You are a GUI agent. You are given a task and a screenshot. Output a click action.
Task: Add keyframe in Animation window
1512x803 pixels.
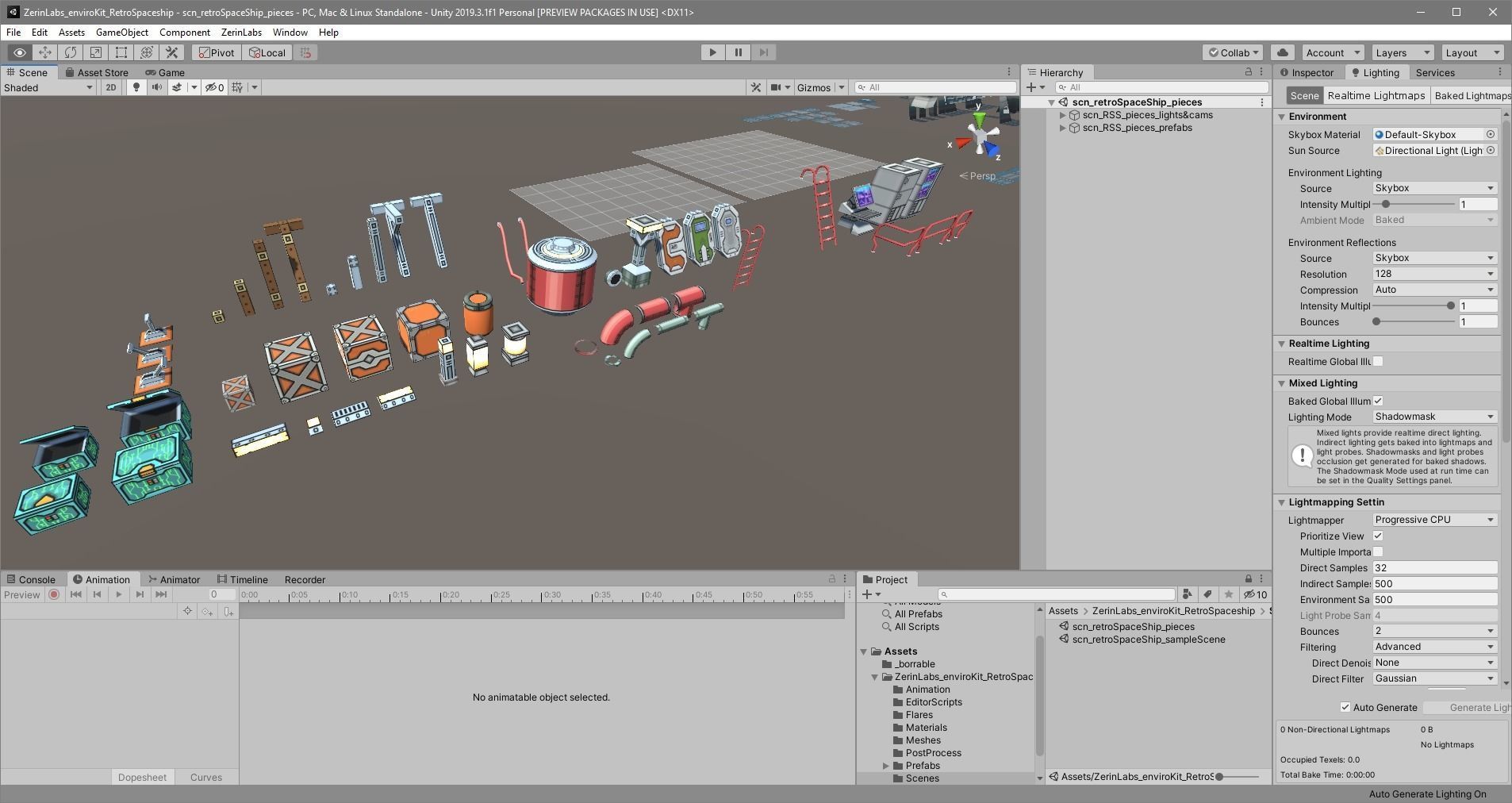pos(207,611)
